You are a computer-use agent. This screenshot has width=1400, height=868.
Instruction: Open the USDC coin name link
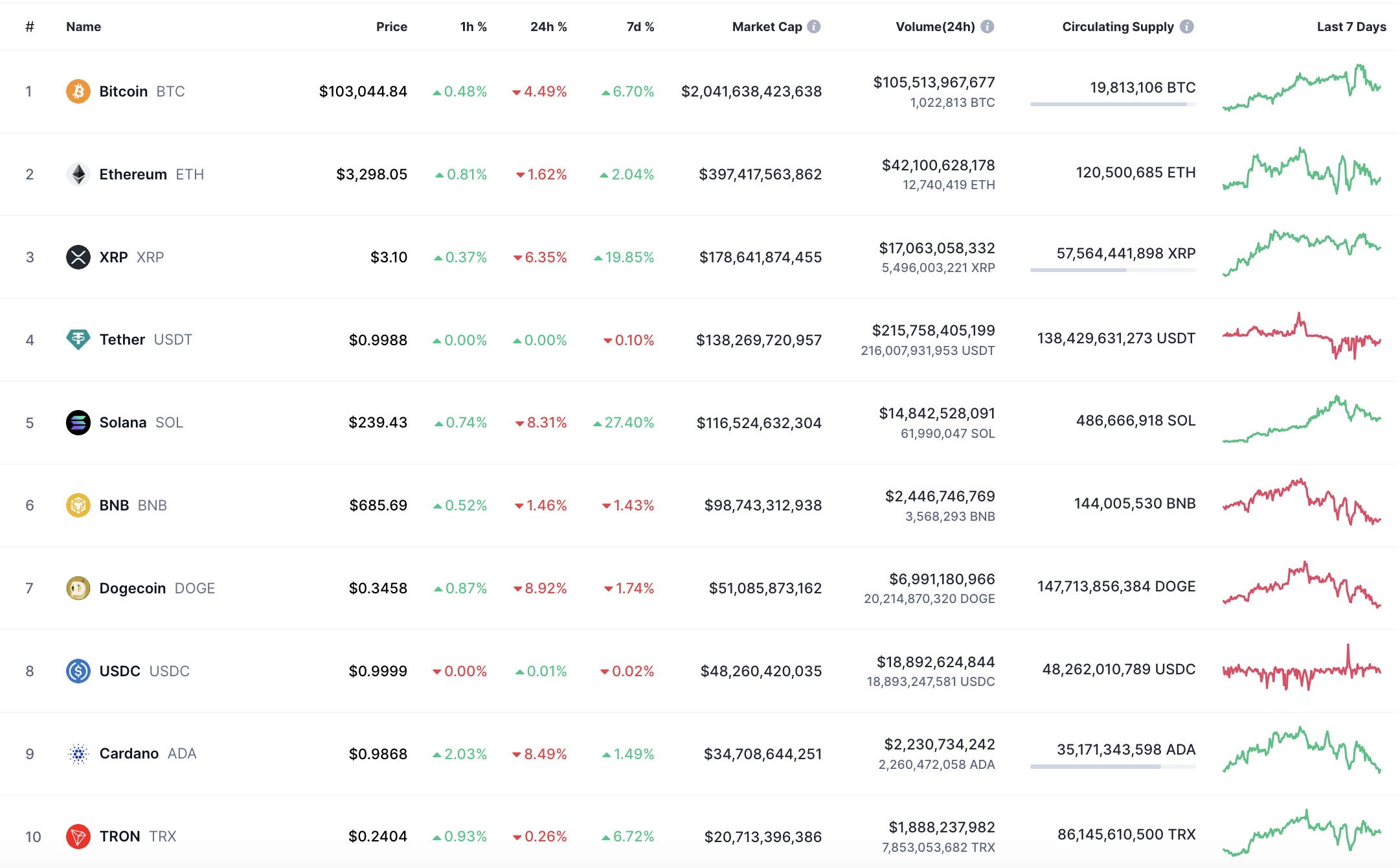pos(120,671)
